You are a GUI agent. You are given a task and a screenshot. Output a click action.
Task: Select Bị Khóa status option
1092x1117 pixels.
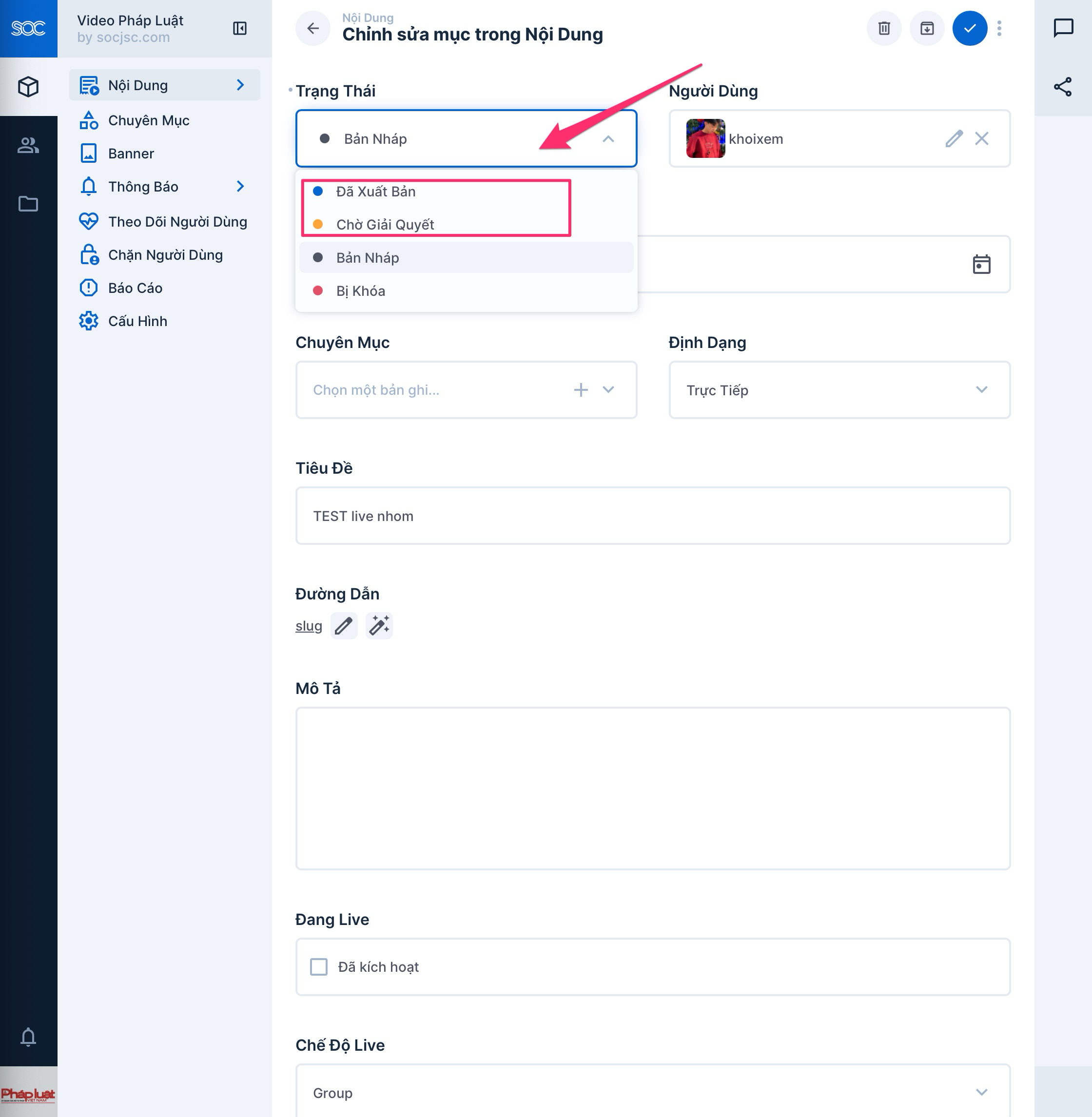[x=360, y=291]
